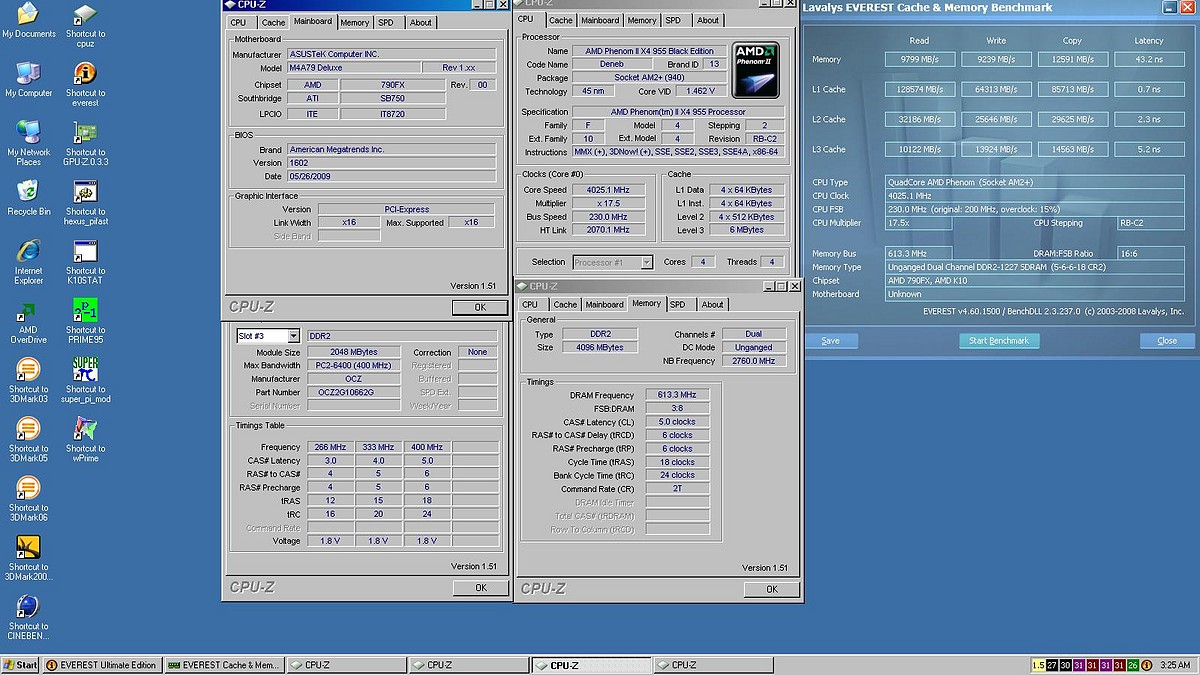Viewport: 1200px width, 675px height.
Task: Select the Cache tab in CPU window
Action: [561, 20]
